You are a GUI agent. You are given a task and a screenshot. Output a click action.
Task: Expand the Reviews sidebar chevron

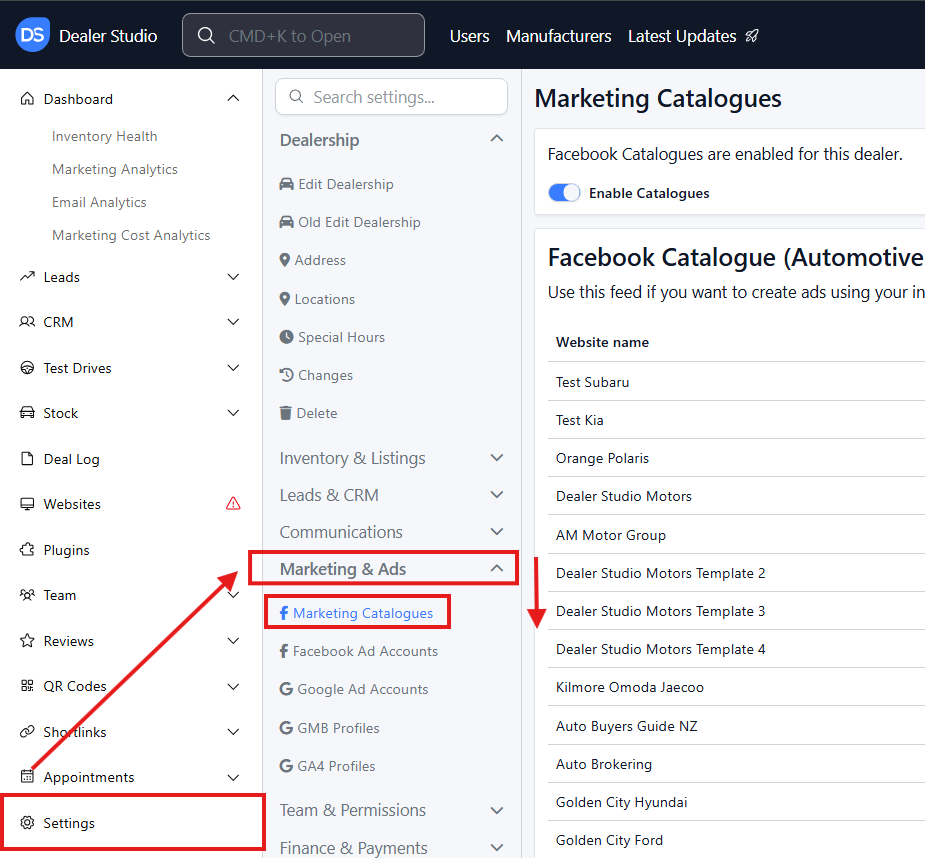tap(234, 640)
